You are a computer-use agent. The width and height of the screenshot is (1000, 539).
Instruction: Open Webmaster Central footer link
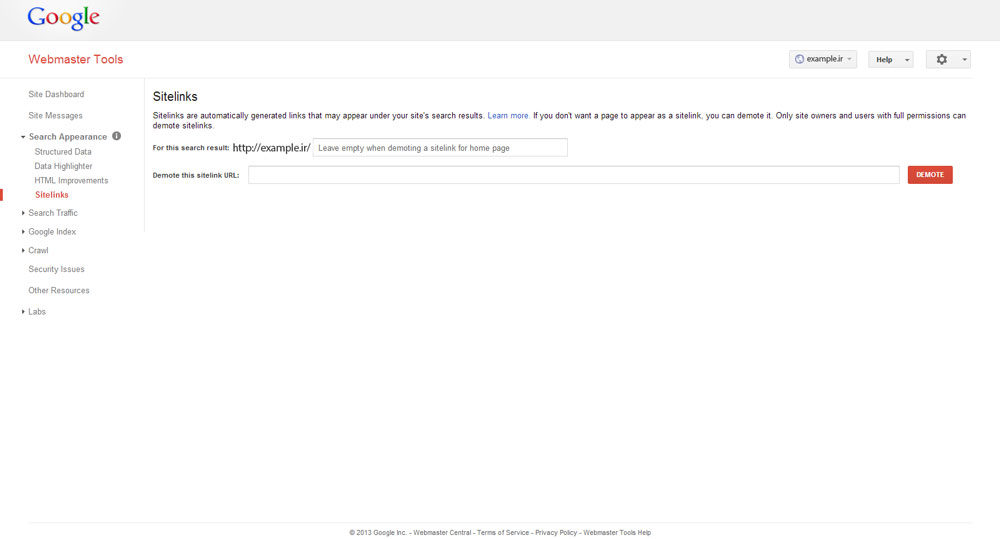coord(442,533)
